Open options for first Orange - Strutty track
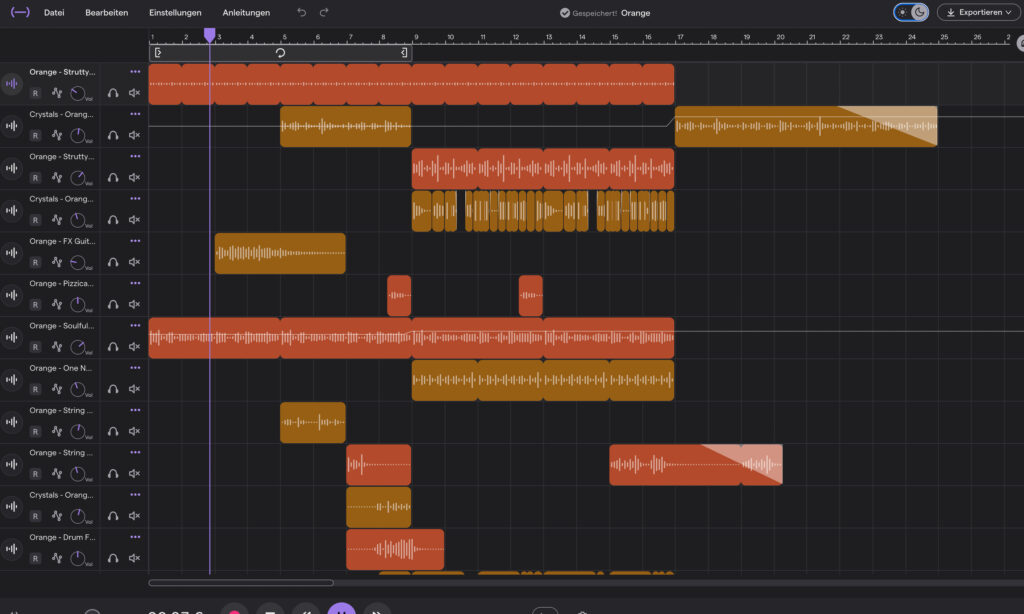 pyautogui.click(x=135, y=72)
